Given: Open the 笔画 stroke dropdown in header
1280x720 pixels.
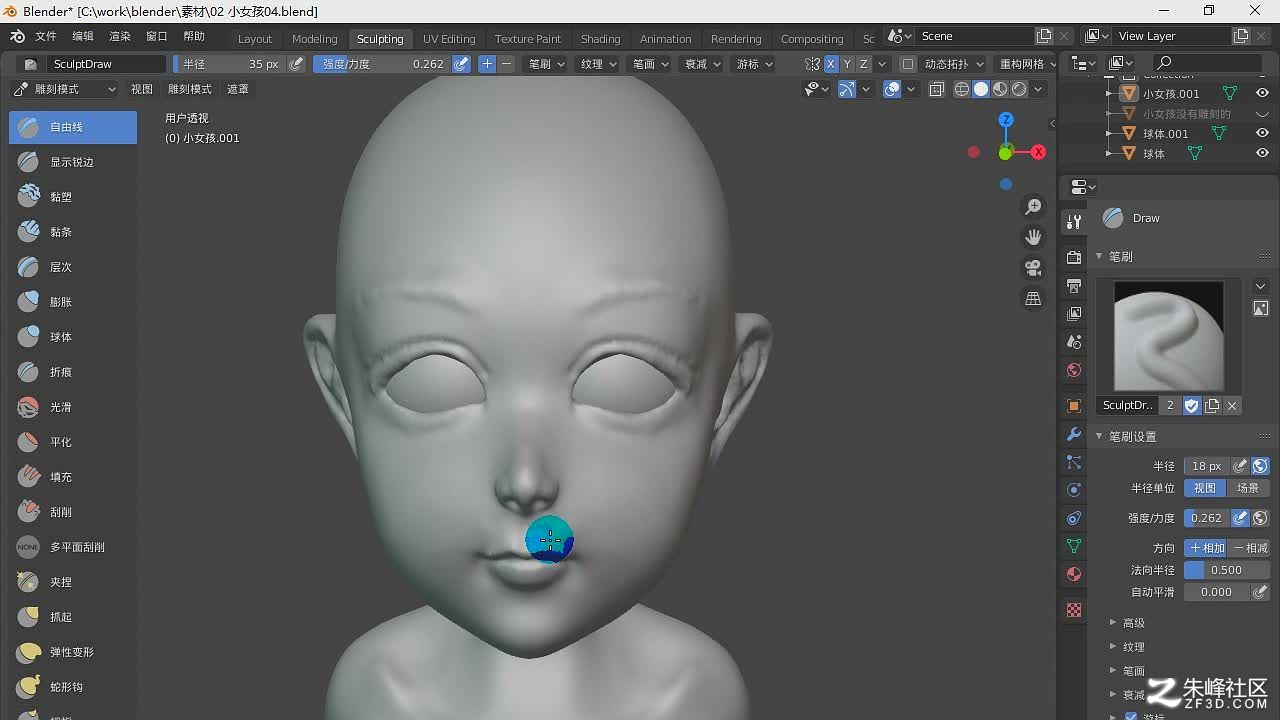Looking at the screenshot, I should pos(650,64).
